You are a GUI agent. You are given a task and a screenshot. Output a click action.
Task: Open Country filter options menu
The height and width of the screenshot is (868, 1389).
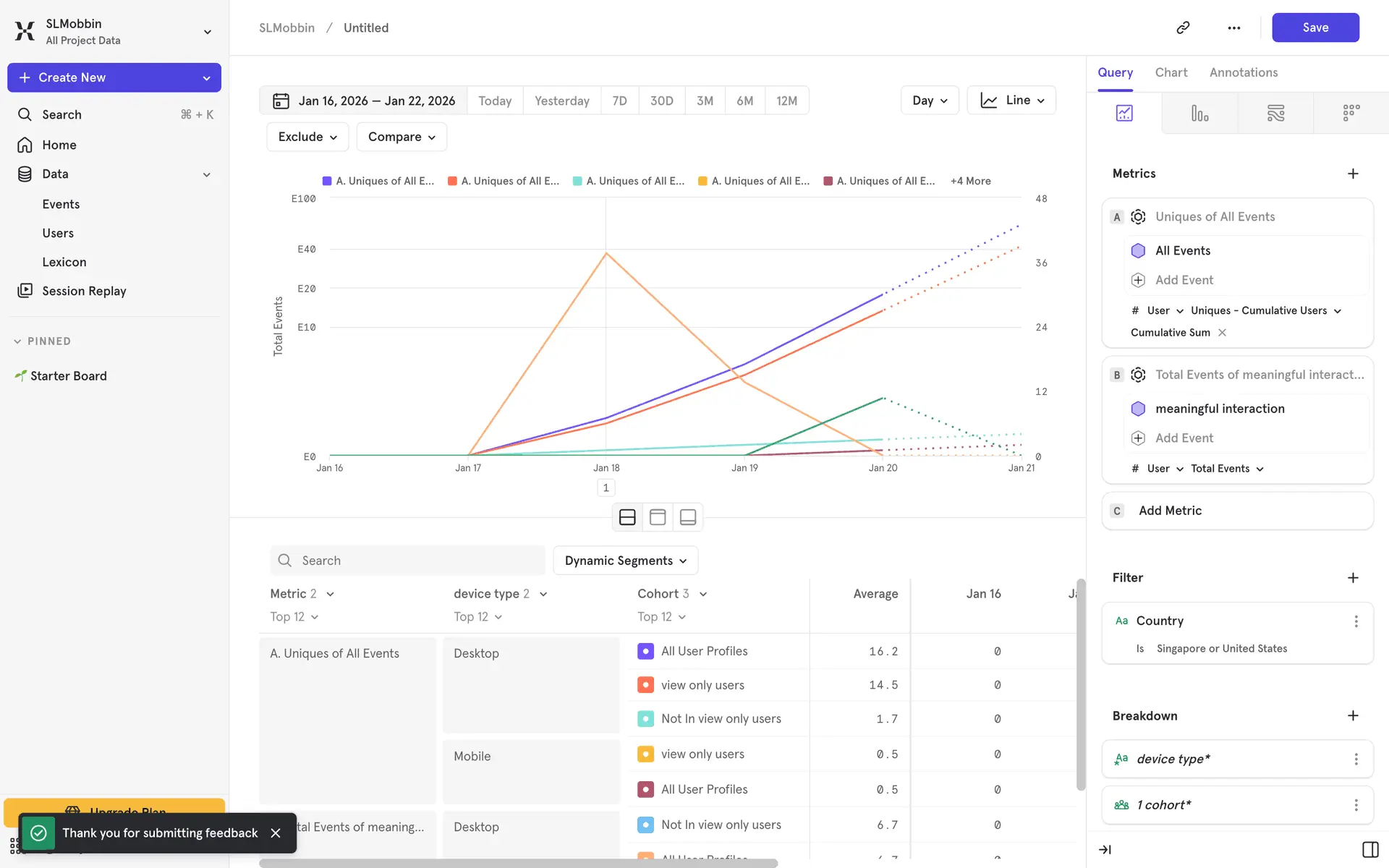click(x=1356, y=621)
